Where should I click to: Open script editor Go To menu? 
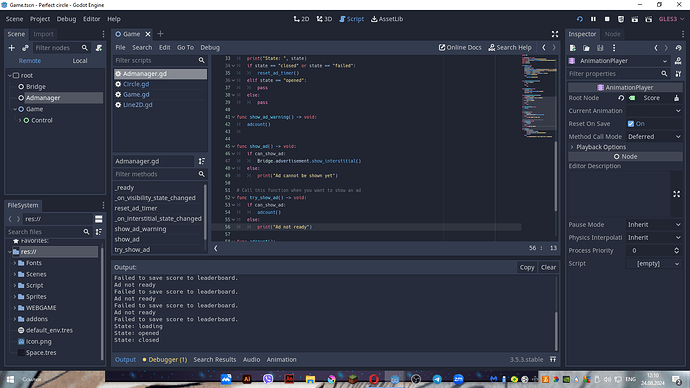click(185, 48)
